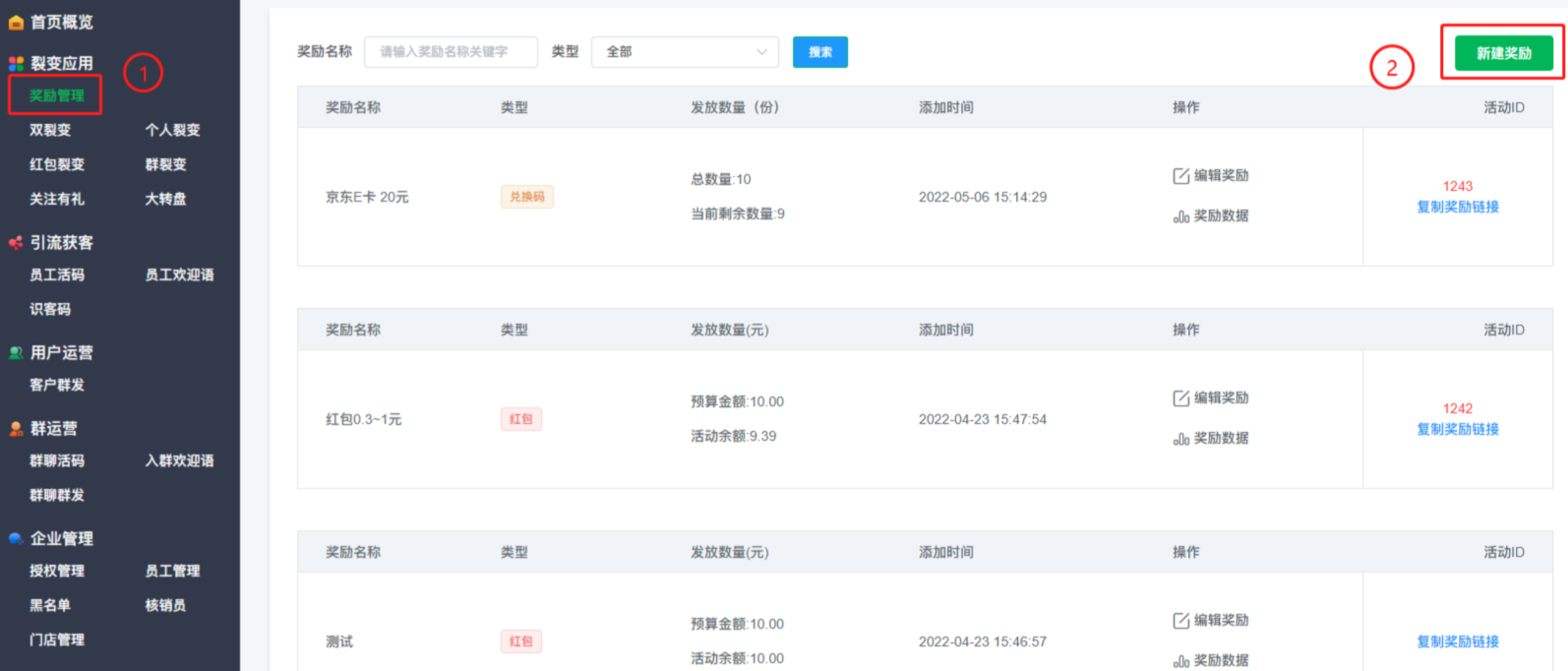Open 门店管理 menu item
The width and height of the screenshot is (1568, 671).
57,640
